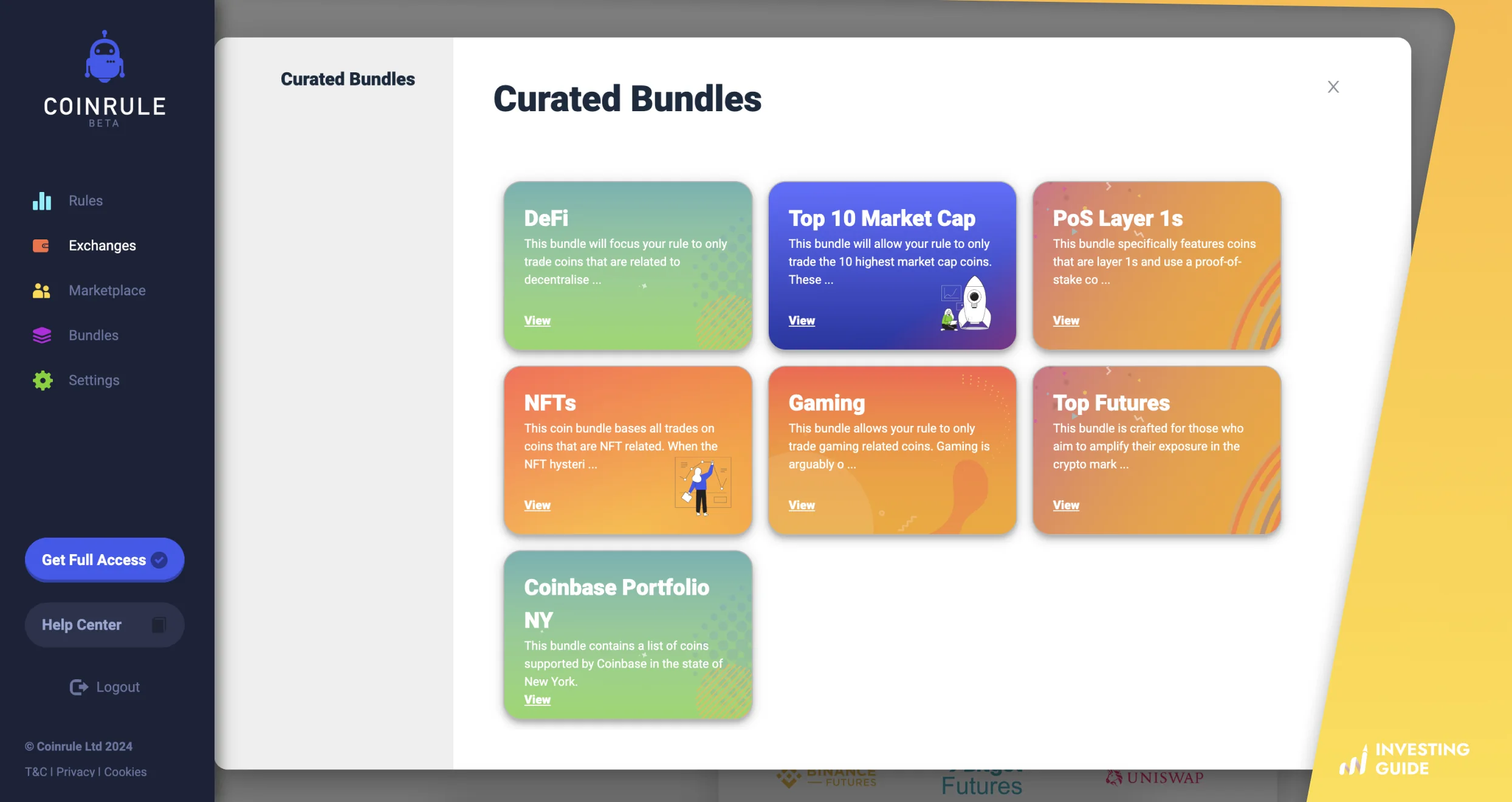View the DeFi bundle
Image resolution: width=1512 pixels, height=802 pixels.
pos(537,320)
